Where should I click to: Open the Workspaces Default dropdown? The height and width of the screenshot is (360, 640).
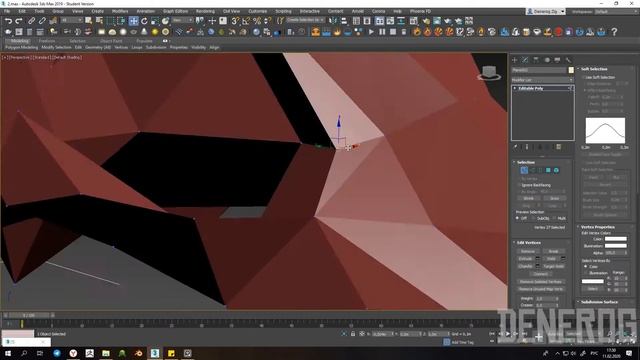click(615, 12)
